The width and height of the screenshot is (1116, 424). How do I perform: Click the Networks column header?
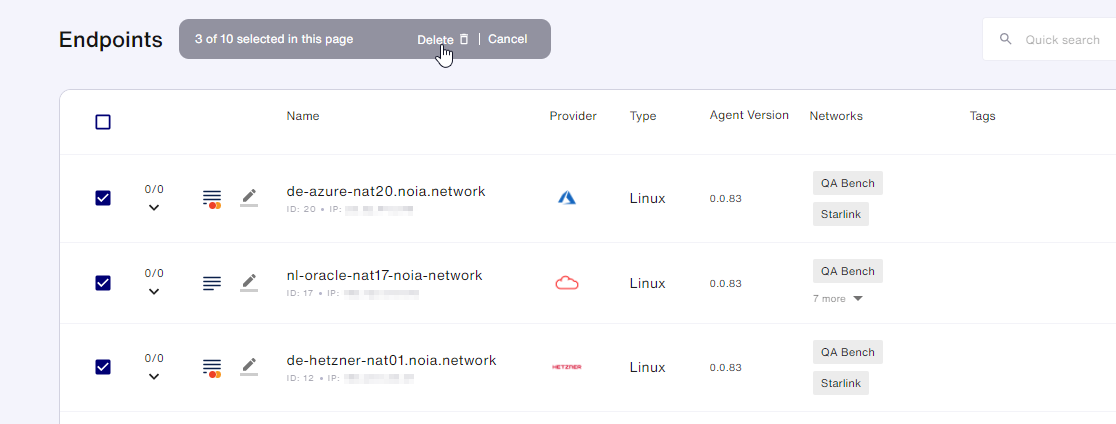836,116
